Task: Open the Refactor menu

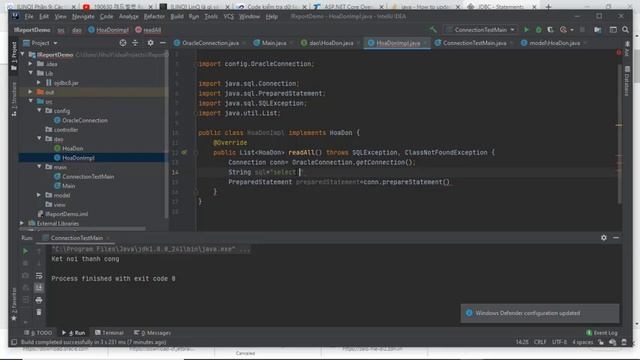Action: (154, 16)
